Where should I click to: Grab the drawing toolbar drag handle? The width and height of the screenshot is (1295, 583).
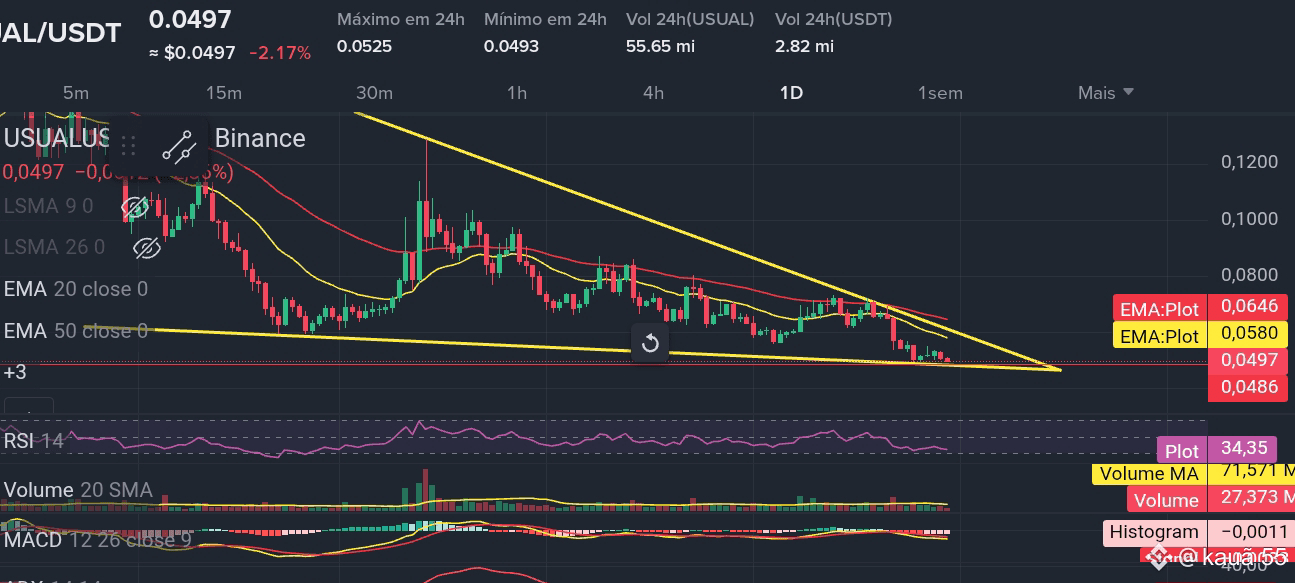click(128, 147)
